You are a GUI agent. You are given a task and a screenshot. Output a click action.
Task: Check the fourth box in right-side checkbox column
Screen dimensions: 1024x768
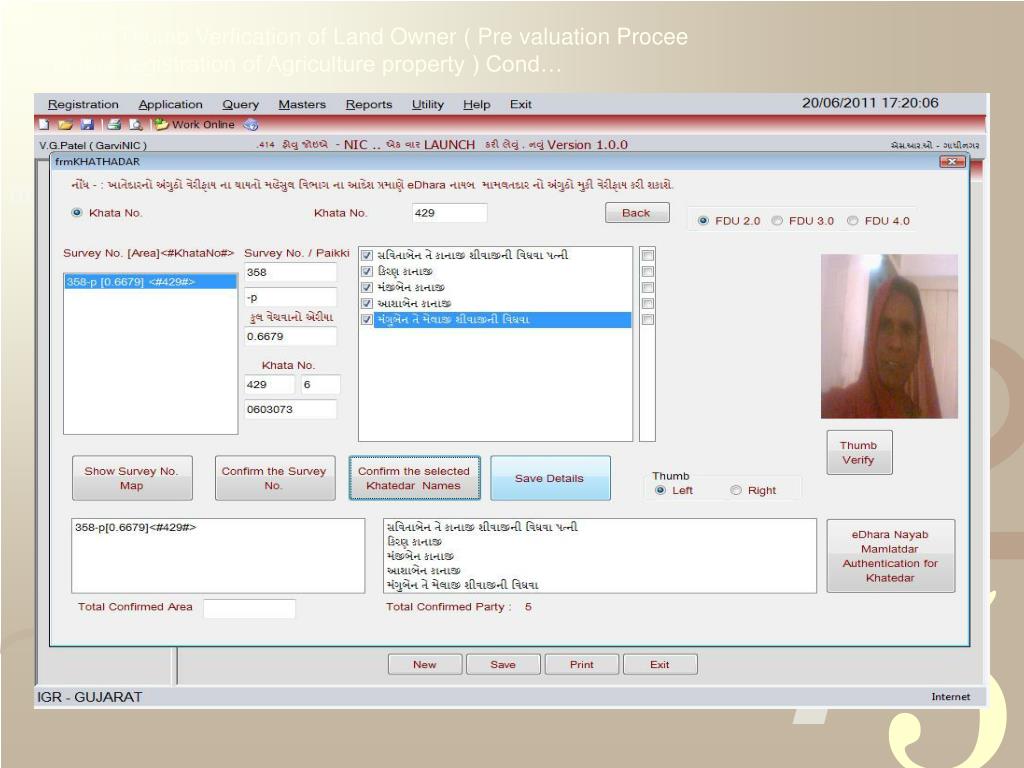point(648,304)
